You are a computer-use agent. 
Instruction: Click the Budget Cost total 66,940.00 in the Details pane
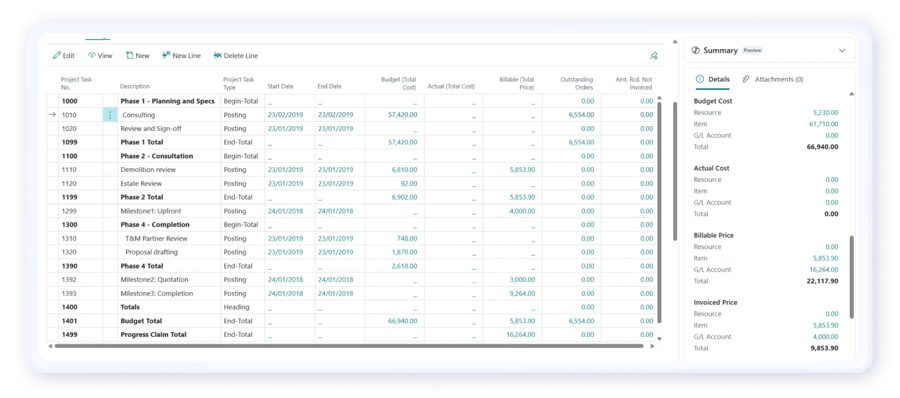(823, 147)
